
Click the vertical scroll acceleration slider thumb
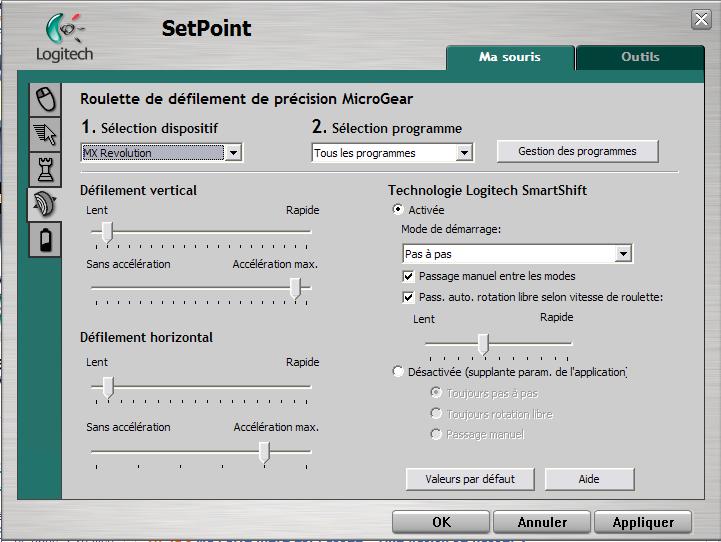(x=295, y=288)
